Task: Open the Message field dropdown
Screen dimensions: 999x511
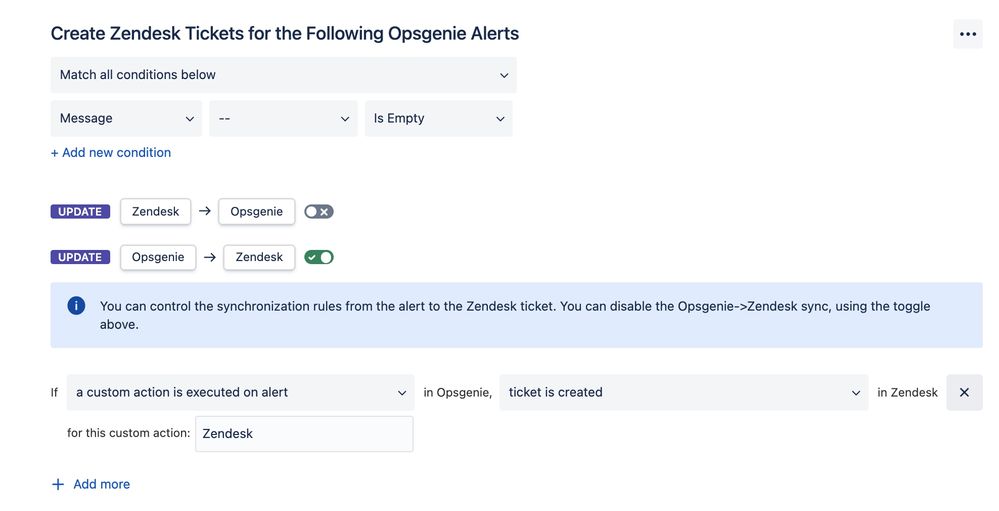Action: coord(126,119)
